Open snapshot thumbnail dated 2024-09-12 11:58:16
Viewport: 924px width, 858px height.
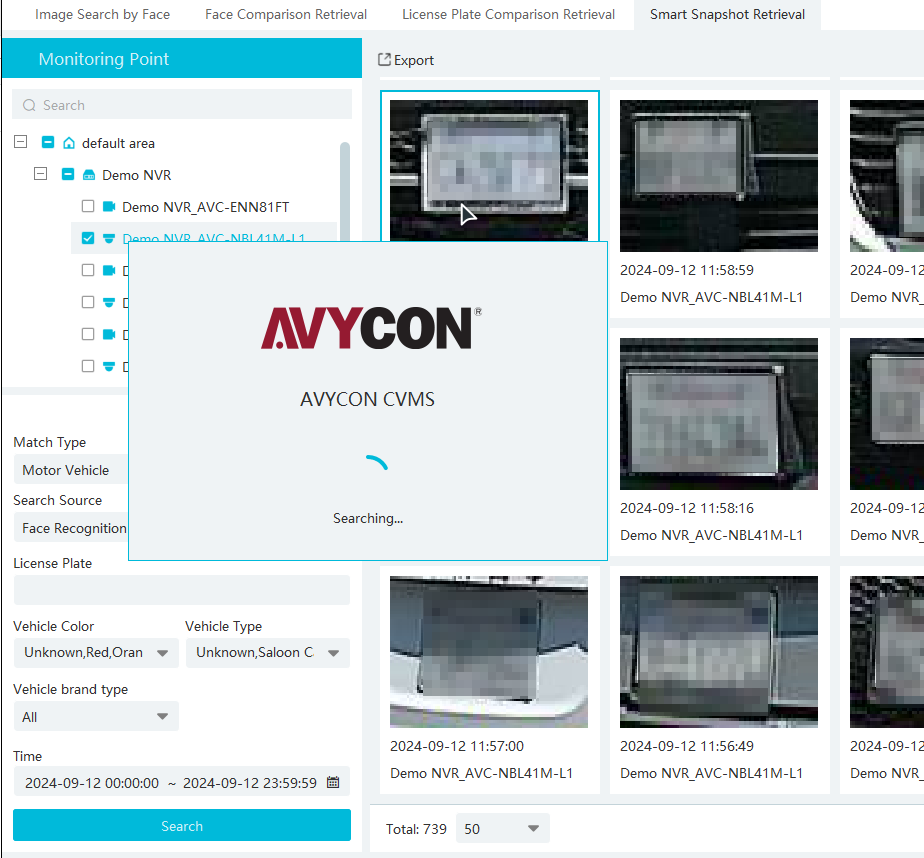pyautogui.click(x=719, y=414)
